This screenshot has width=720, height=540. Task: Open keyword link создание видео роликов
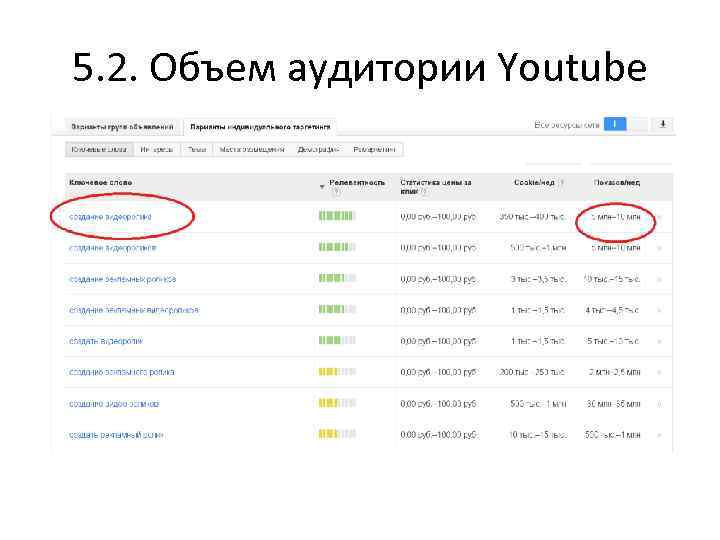point(114,404)
